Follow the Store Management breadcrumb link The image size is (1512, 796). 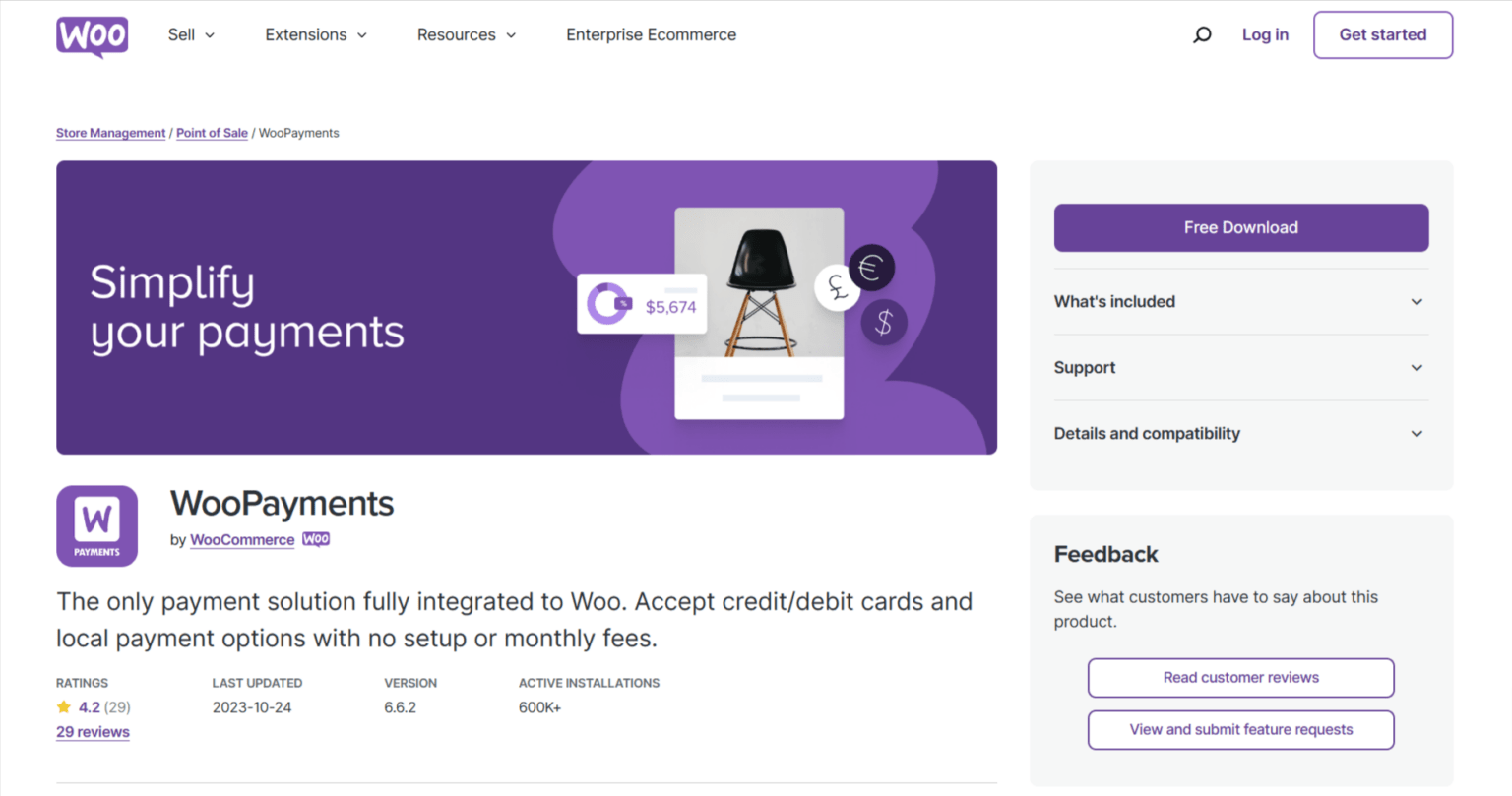point(110,133)
